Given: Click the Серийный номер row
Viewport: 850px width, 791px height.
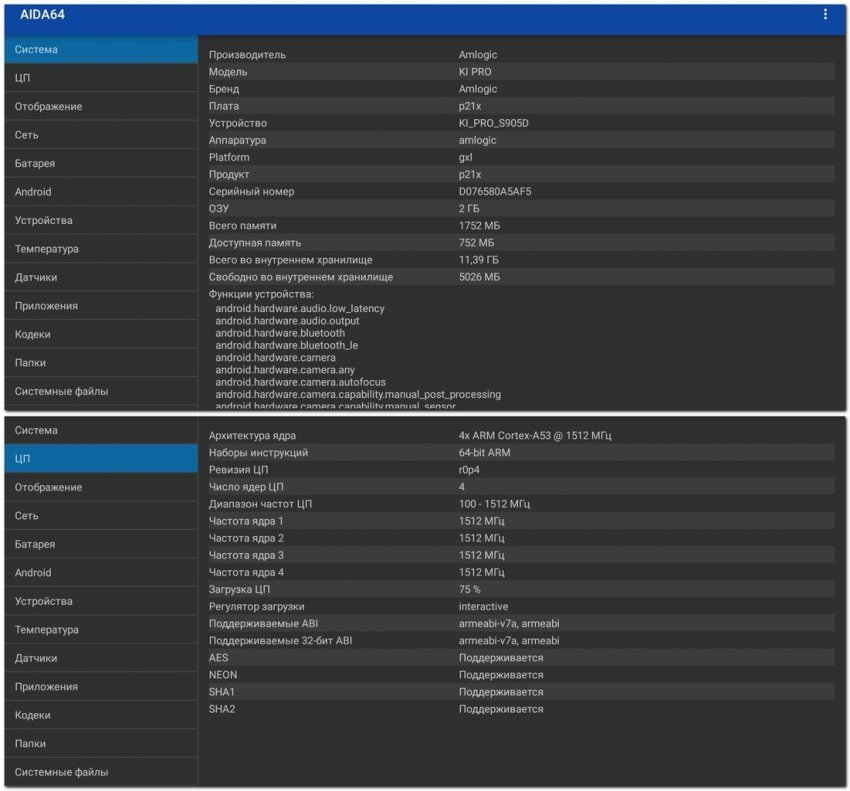Looking at the screenshot, I should click(x=521, y=191).
